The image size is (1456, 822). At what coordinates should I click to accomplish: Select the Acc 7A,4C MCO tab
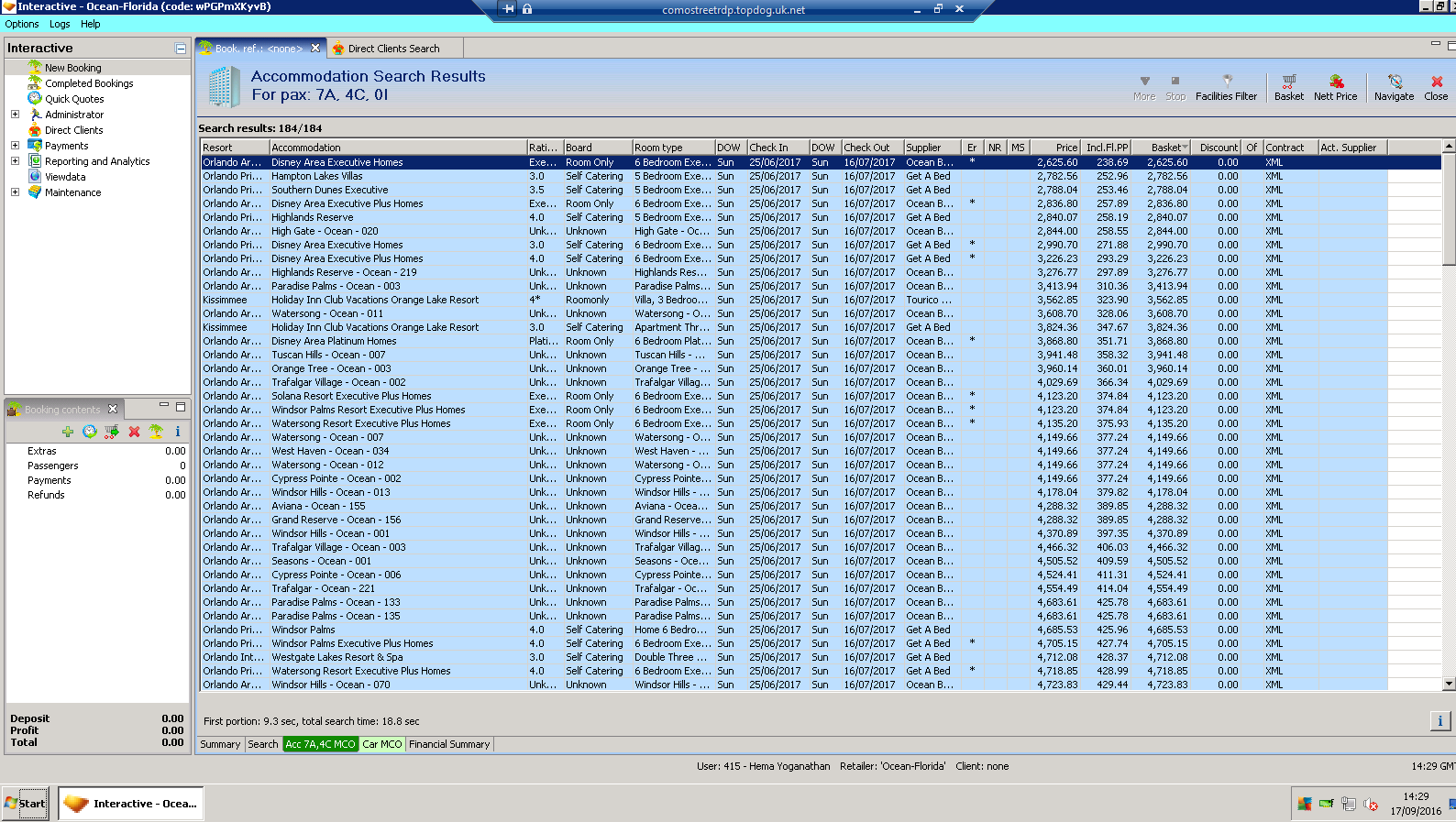point(320,744)
